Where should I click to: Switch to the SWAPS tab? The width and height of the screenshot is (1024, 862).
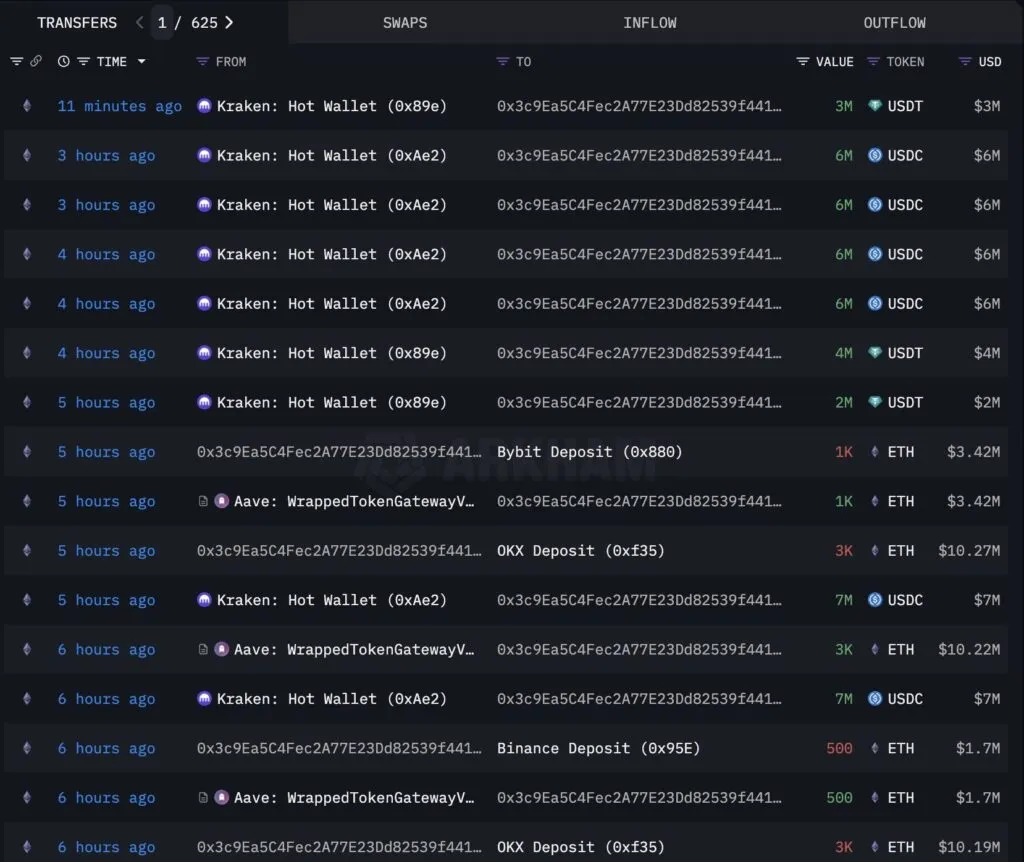click(405, 23)
